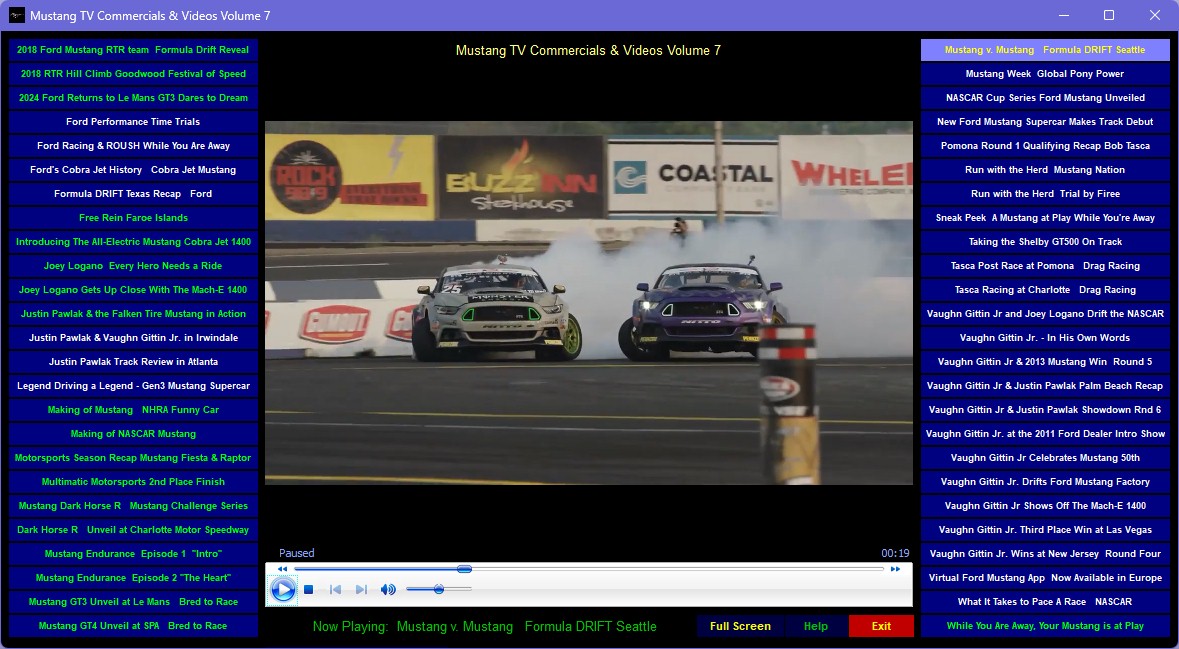This screenshot has height=649, width=1179.
Task: Play Mustang Week Global Pony Power
Action: (1045, 74)
